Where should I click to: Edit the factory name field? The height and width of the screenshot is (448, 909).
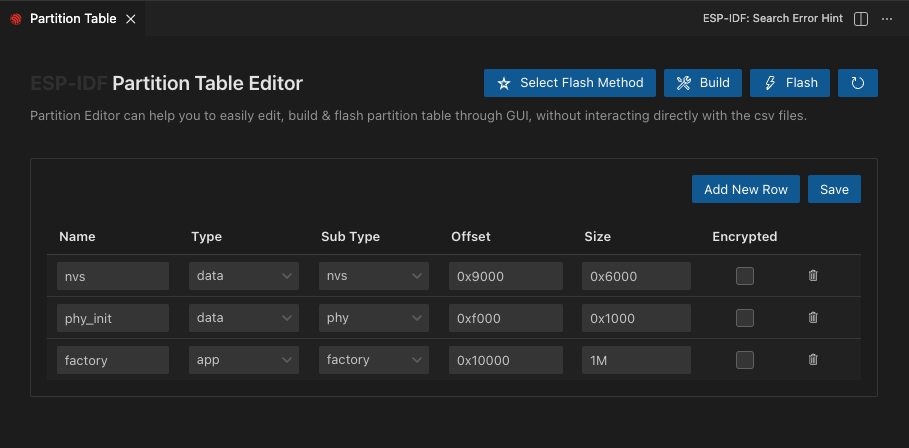[x=113, y=360]
